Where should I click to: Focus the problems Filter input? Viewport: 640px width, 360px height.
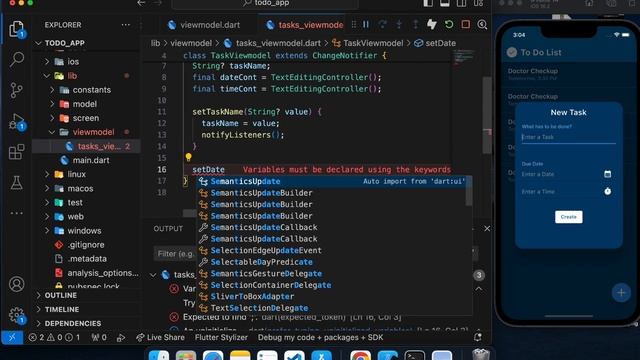coord(175,253)
